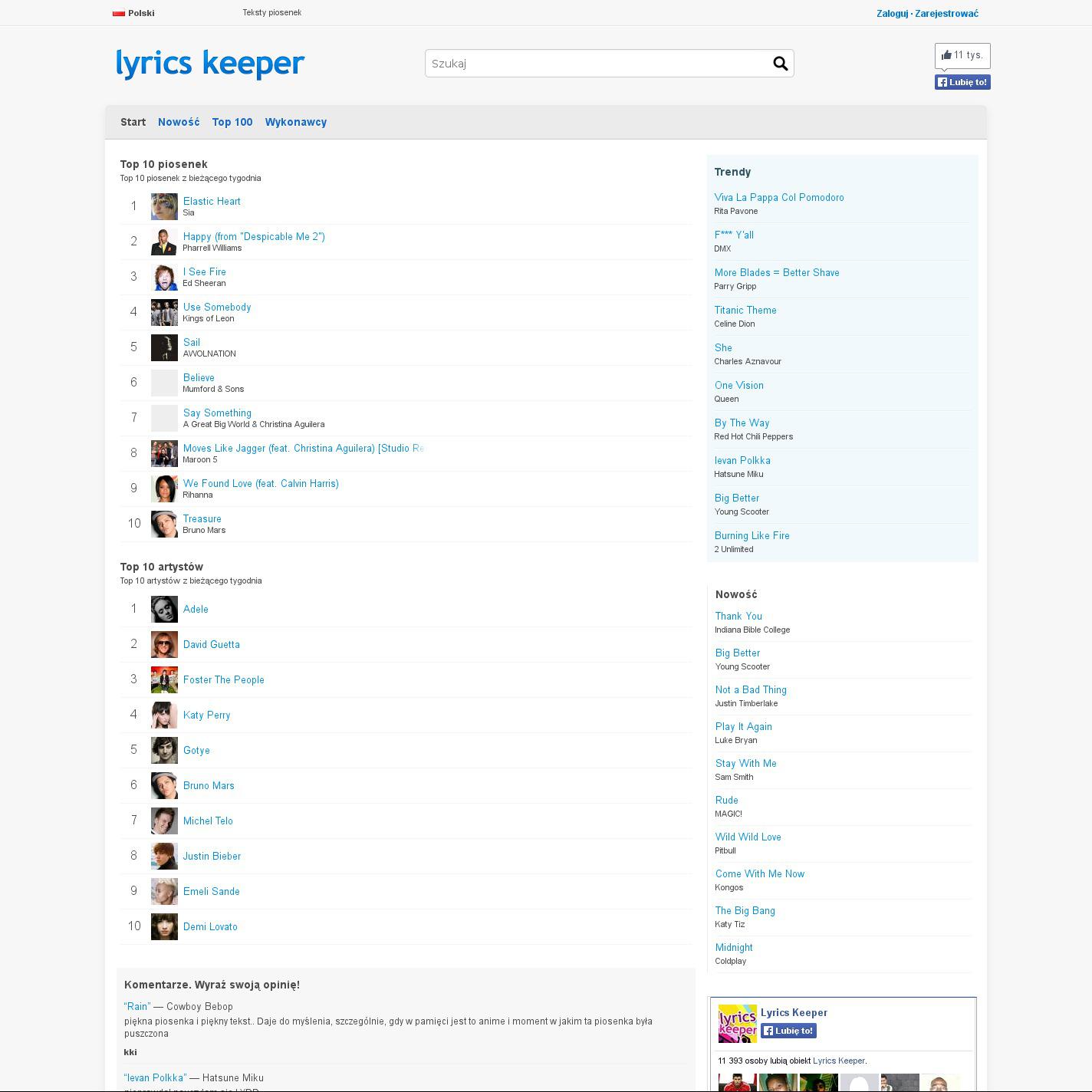The height and width of the screenshot is (1092, 1092).
Task: Open the Wykonawcy menu item
Action: point(296,122)
